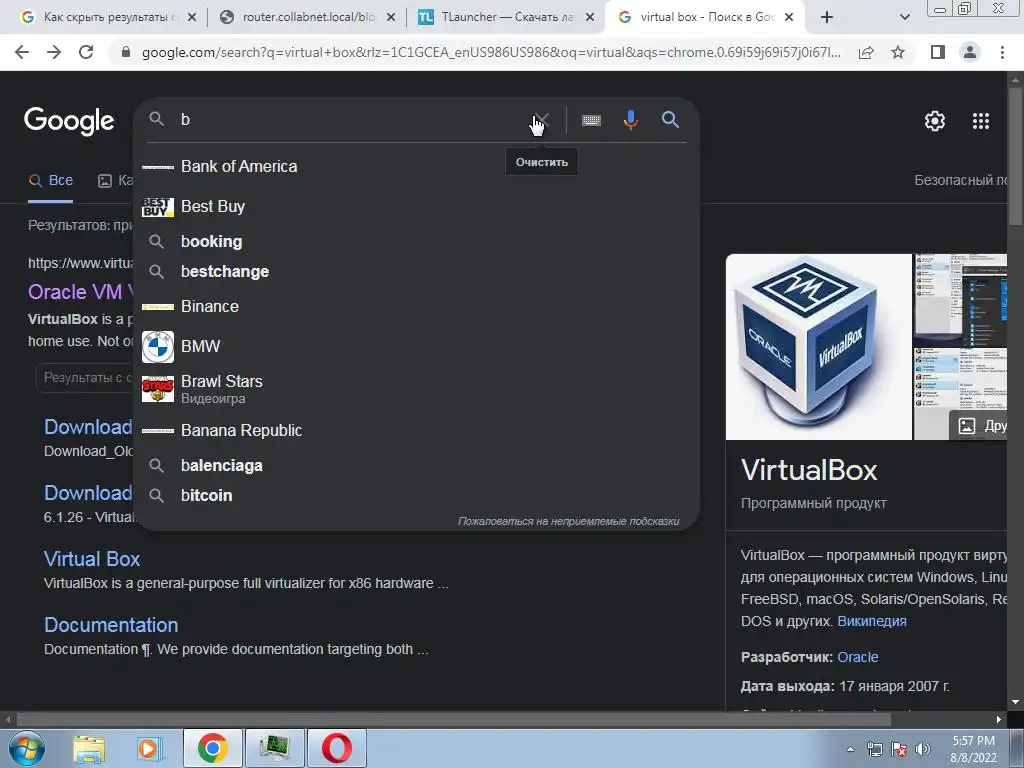This screenshot has width=1024, height=768.
Task: Click the horizontal page scrollbar
Action: click(454, 719)
